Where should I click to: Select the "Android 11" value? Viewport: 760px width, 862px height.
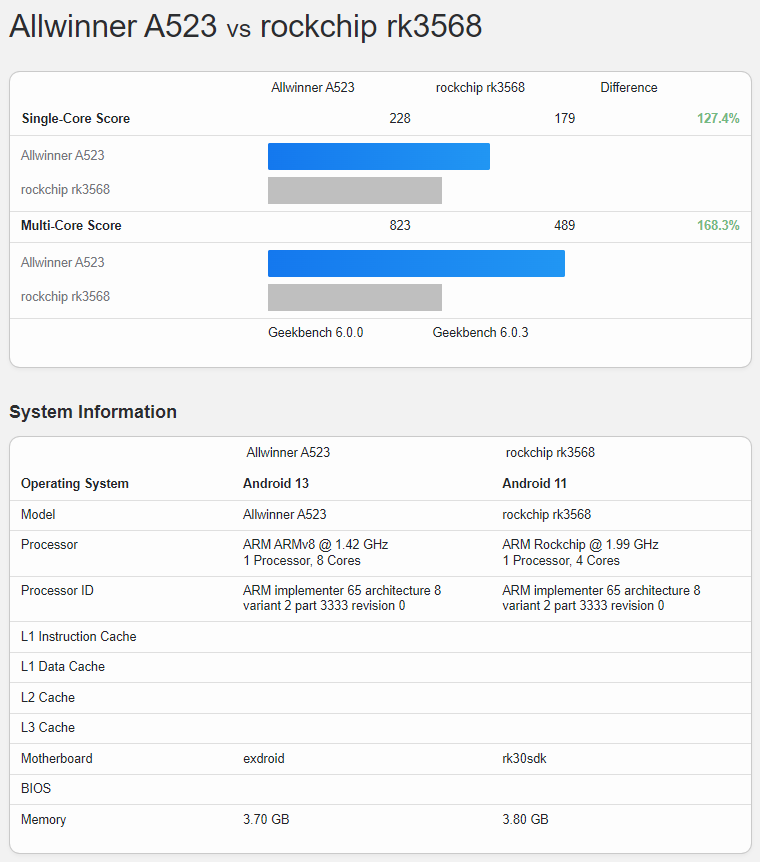[x=535, y=483]
